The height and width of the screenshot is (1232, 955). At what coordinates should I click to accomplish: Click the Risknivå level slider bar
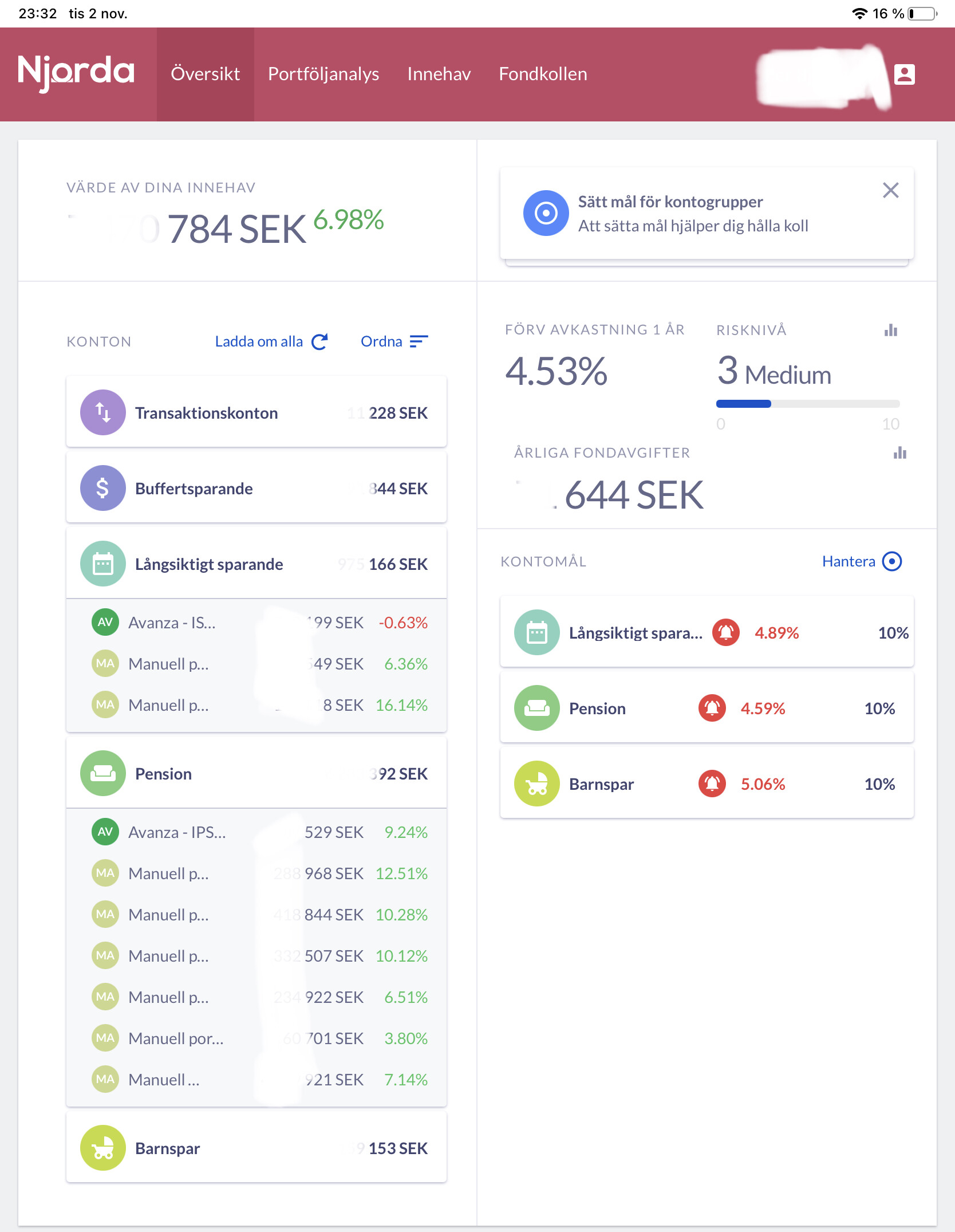pos(807,404)
